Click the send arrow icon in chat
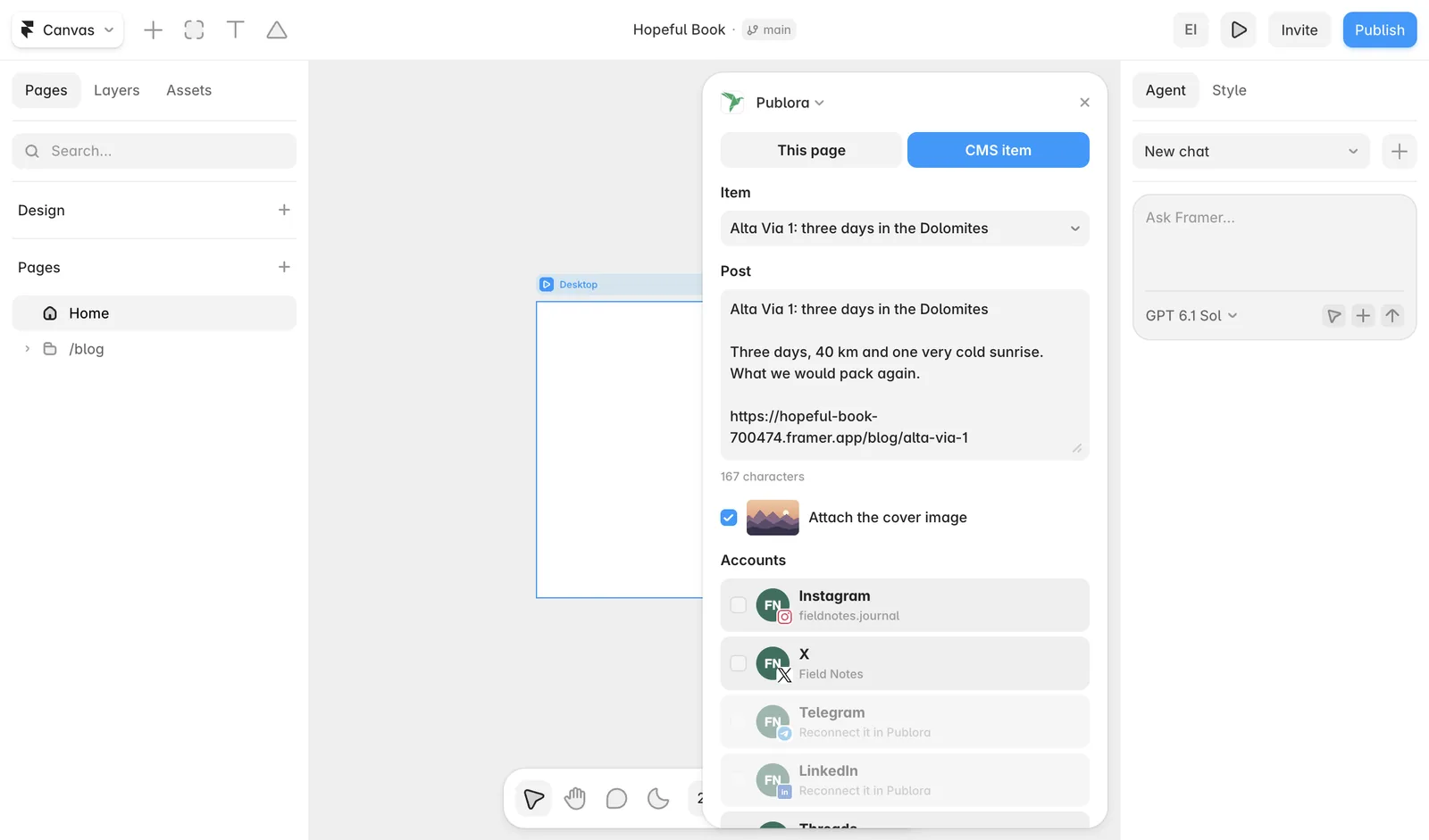Image resolution: width=1429 pixels, height=840 pixels. (x=1392, y=315)
